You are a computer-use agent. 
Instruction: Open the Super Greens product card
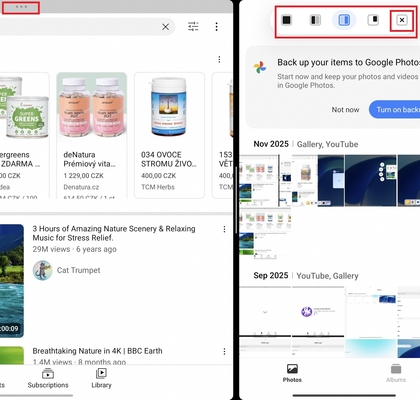click(24, 135)
